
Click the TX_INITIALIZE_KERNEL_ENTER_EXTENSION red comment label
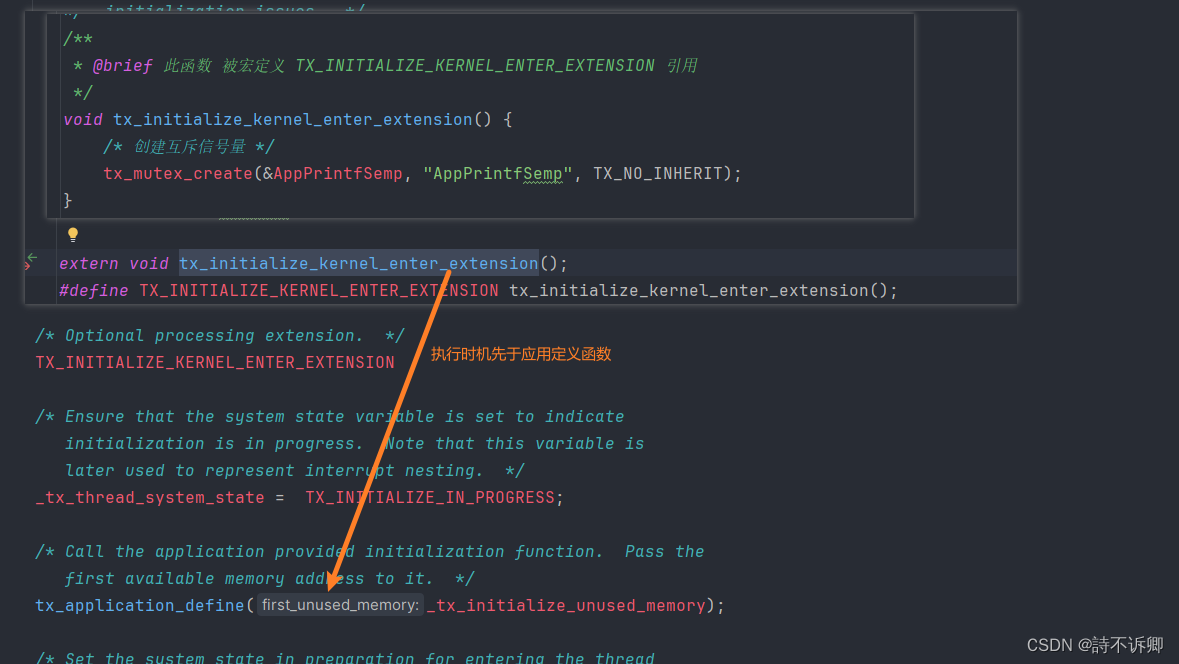pyautogui.click(x=214, y=362)
